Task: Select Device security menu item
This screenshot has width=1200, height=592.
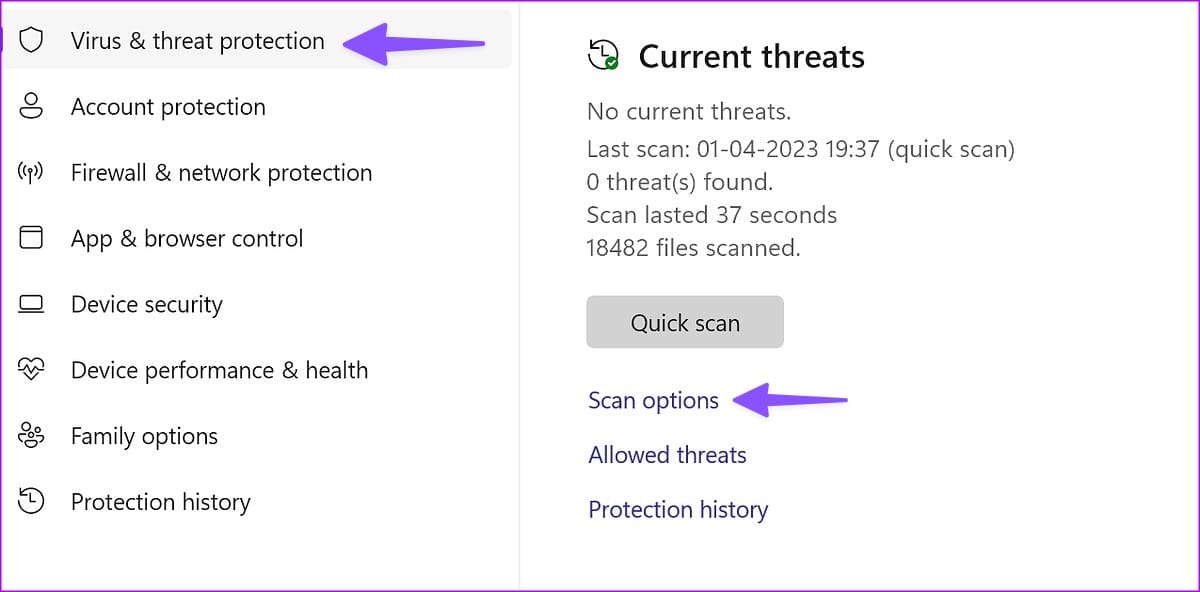Action: click(x=256, y=304)
